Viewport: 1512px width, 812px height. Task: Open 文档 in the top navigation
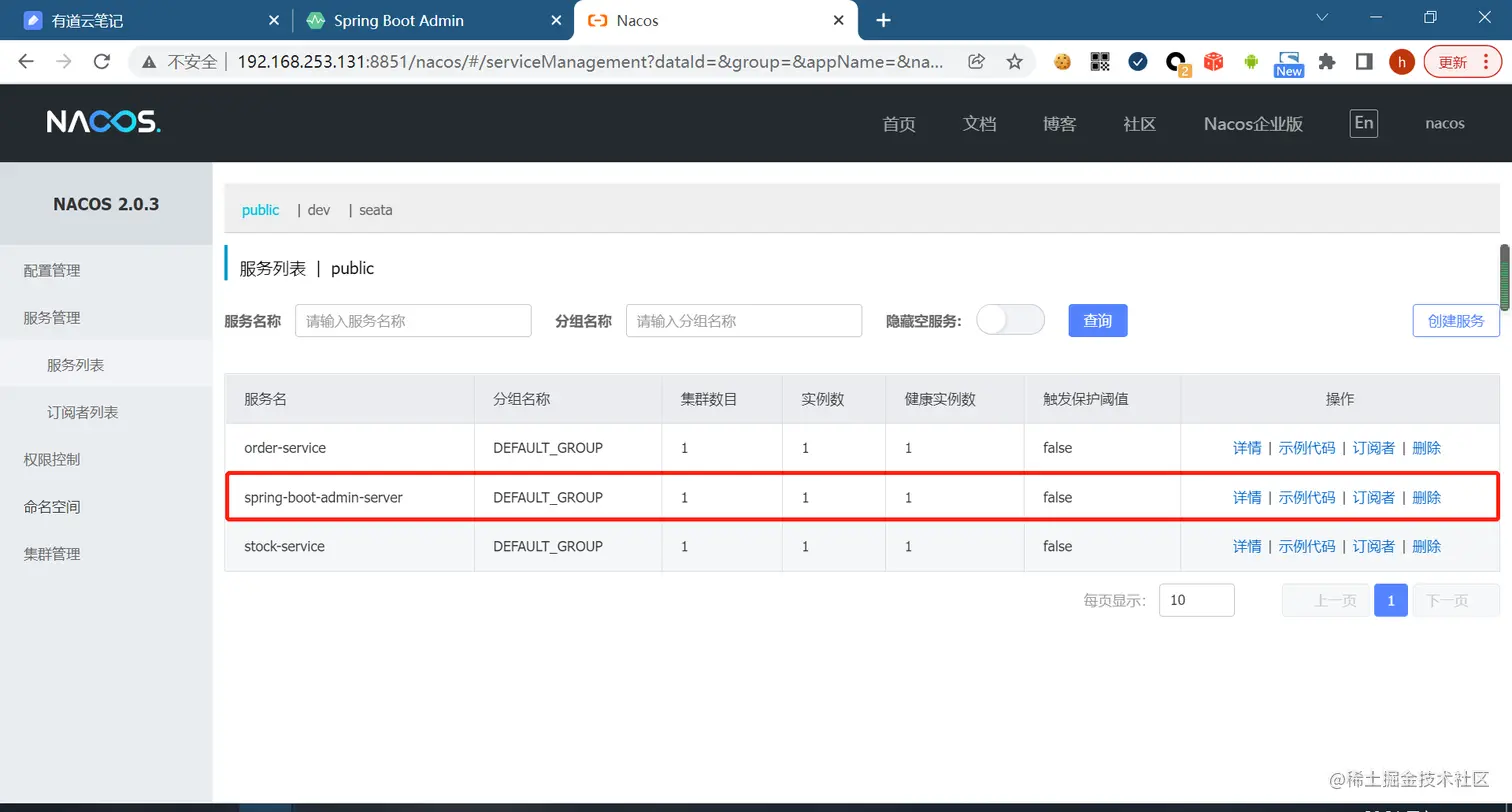979,124
